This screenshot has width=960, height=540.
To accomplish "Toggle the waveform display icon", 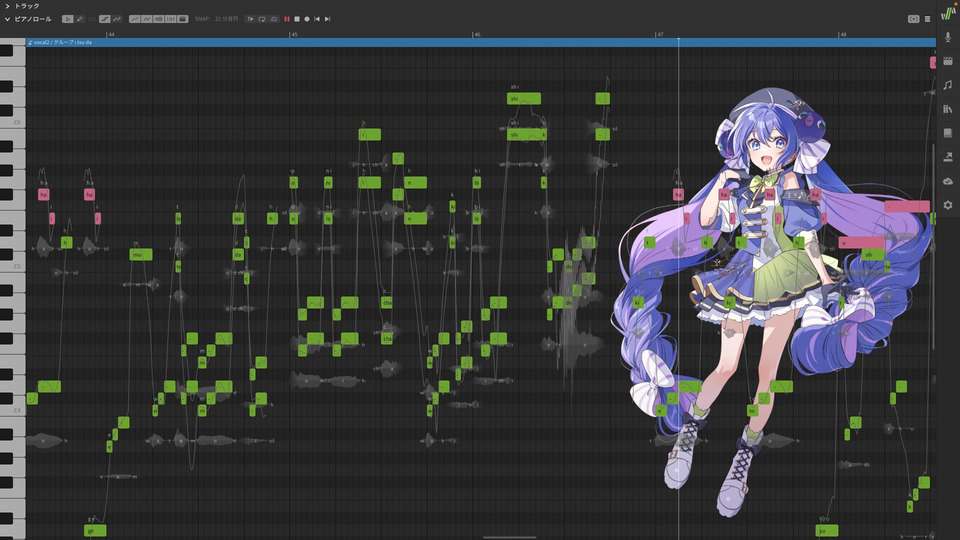I will 159,19.
